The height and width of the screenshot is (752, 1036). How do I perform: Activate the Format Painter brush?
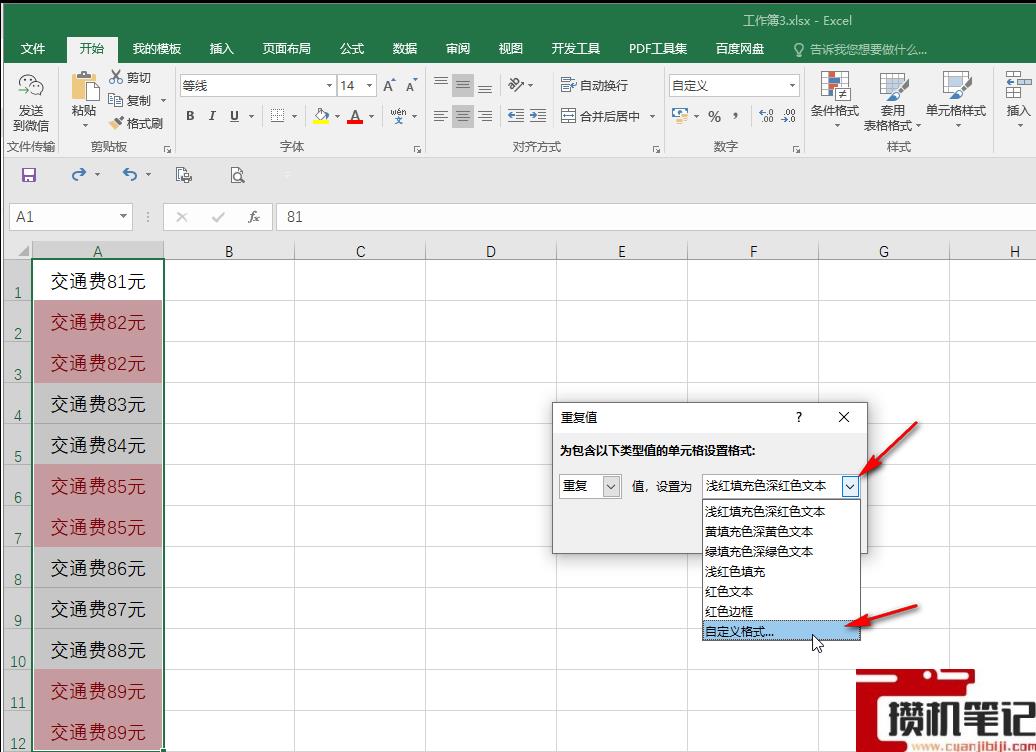[x=116, y=123]
